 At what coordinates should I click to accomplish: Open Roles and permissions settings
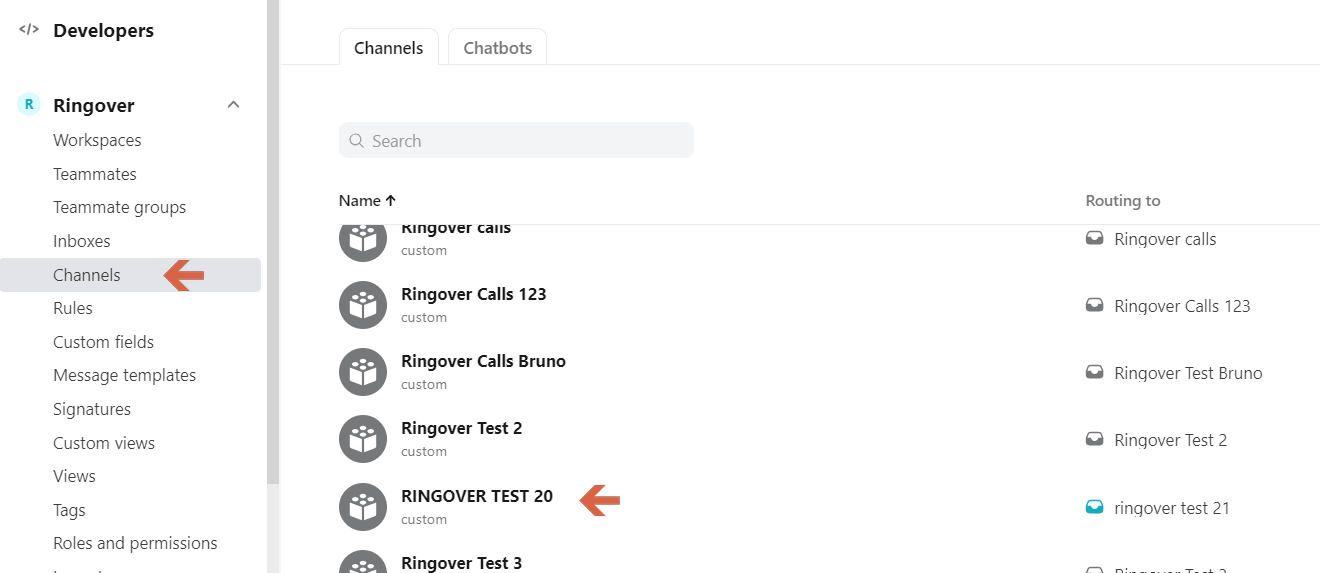tap(135, 543)
